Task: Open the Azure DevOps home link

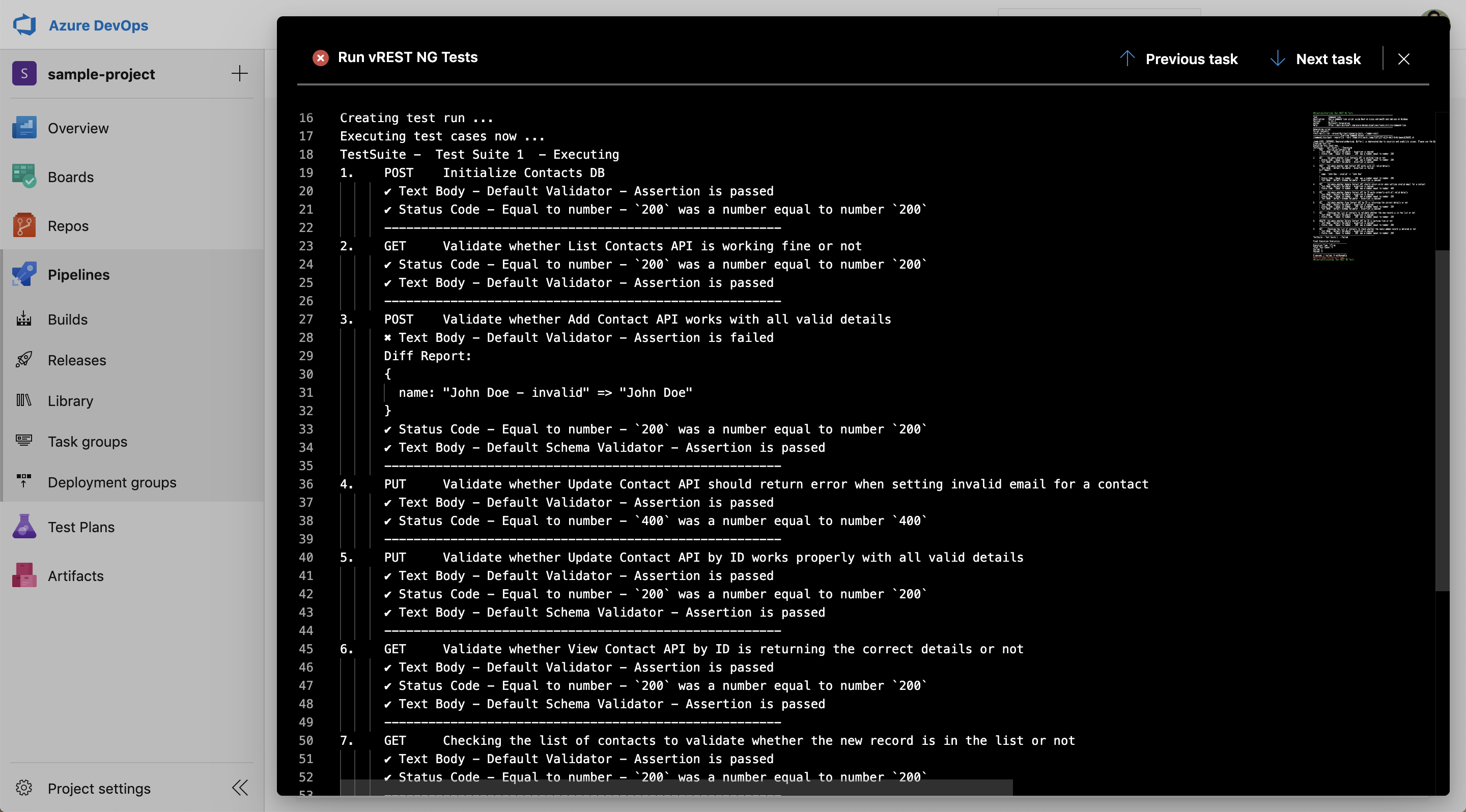Action: point(98,25)
